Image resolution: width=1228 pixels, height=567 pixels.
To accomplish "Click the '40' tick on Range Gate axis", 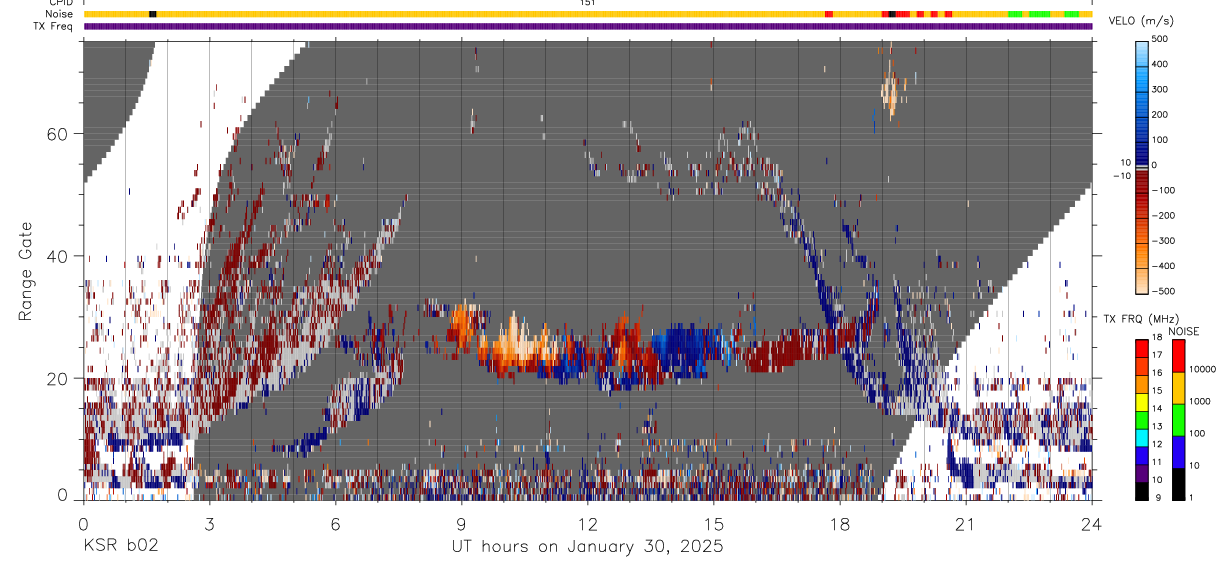I will coord(58,256).
